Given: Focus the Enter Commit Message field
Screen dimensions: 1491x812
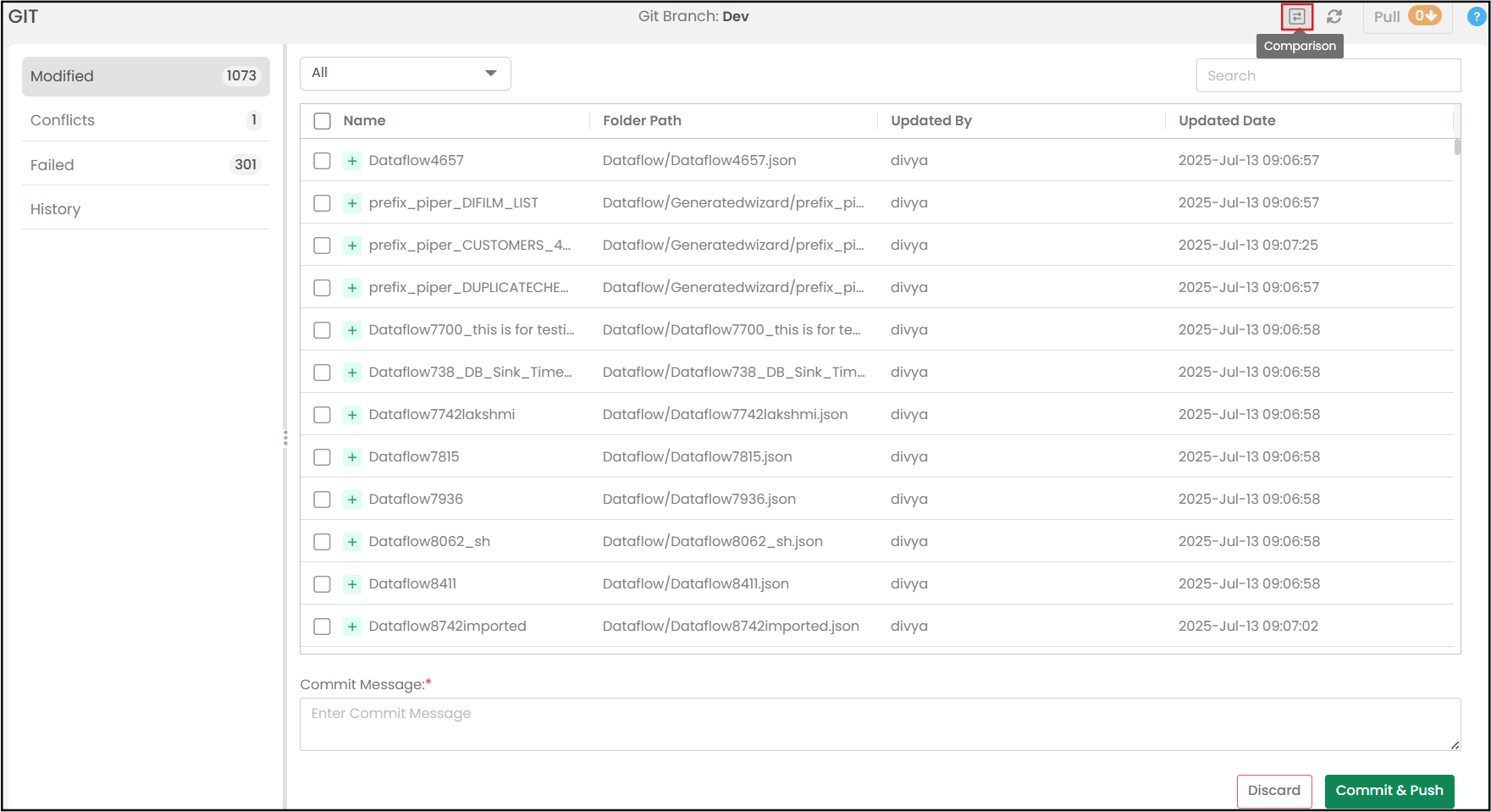Looking at the screenshot, I should coord(880,724).
